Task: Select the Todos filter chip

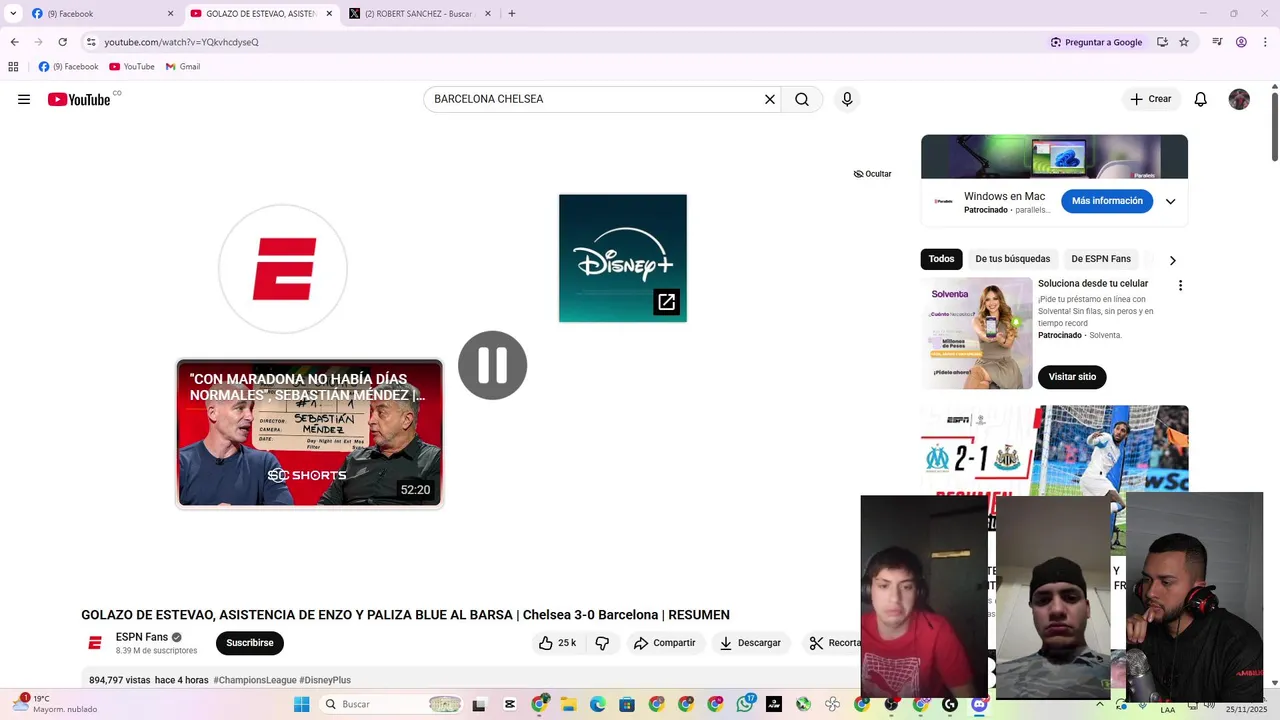Action: click(x=941, y=259)
